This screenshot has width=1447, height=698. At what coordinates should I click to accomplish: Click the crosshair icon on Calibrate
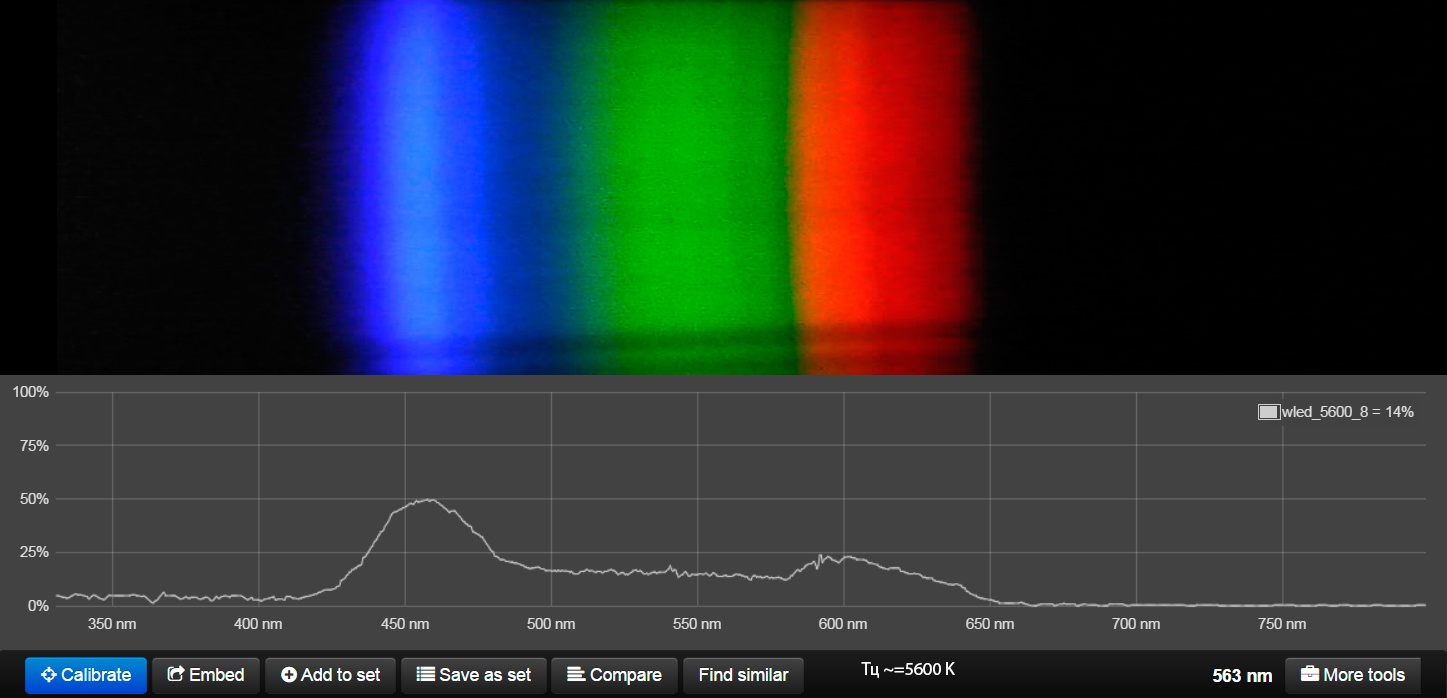pyautogui.click(x=49, y=675)
